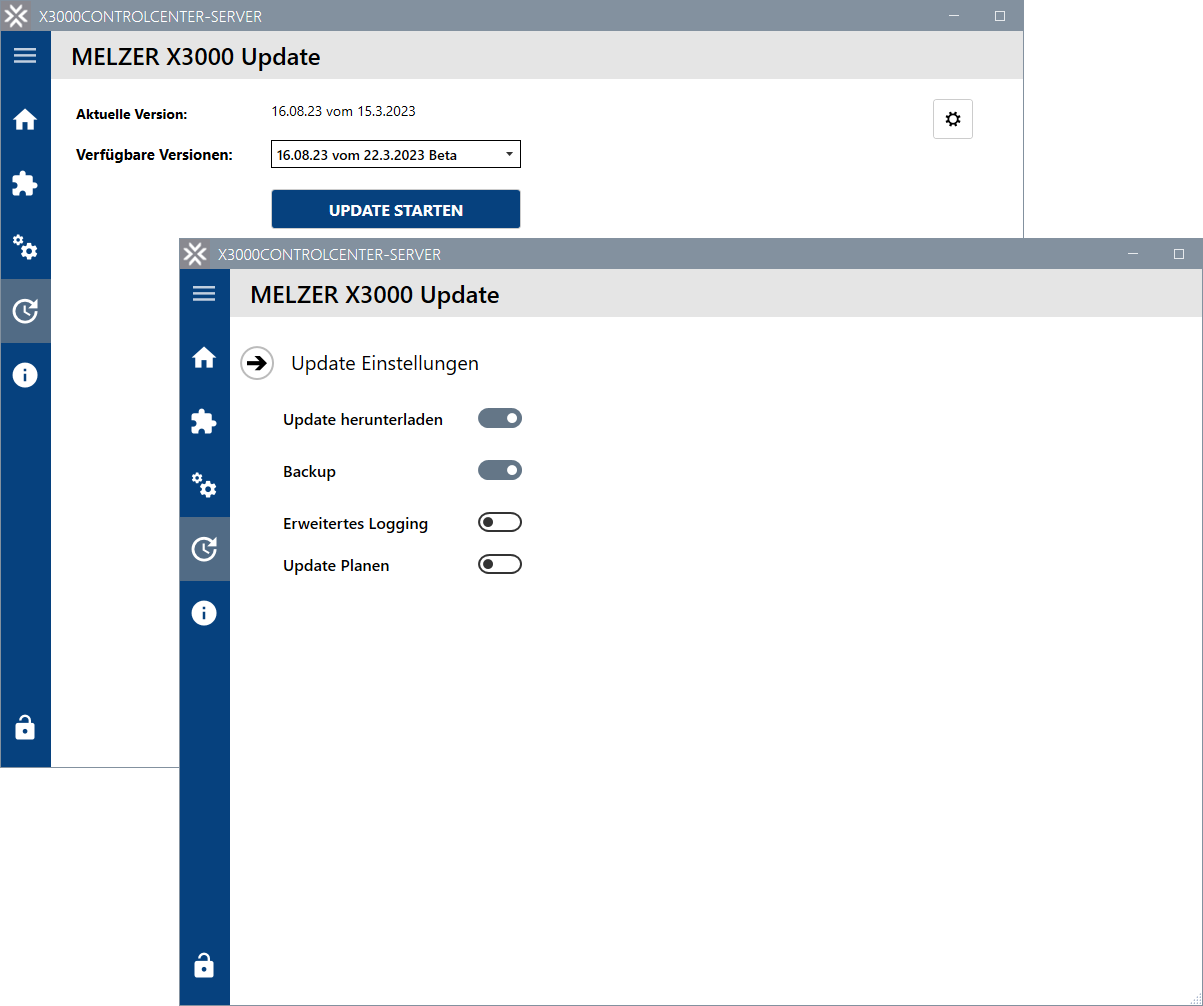Click the back window title bar text
This screenshot has height=1006, width=1203.
point(150,17)
